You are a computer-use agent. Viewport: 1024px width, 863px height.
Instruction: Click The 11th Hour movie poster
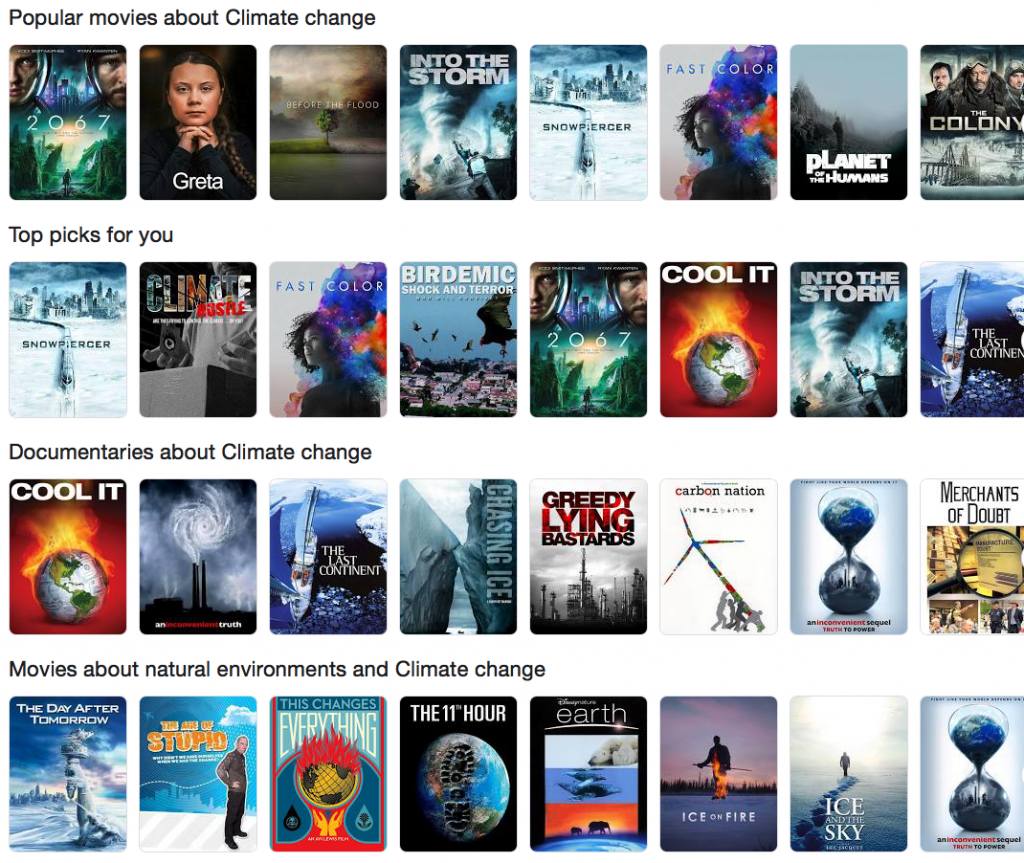tap(458, 773)
